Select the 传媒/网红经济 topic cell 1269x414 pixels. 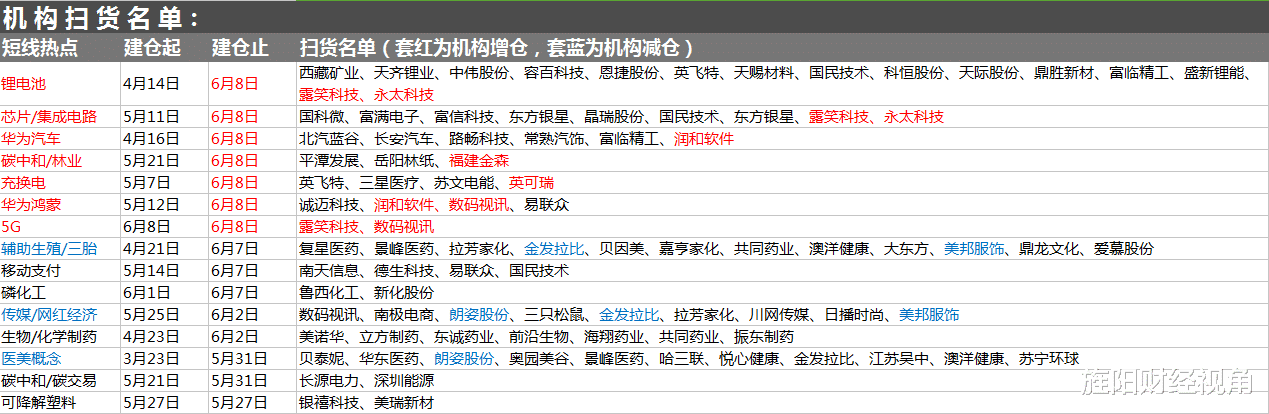point(47,314)
